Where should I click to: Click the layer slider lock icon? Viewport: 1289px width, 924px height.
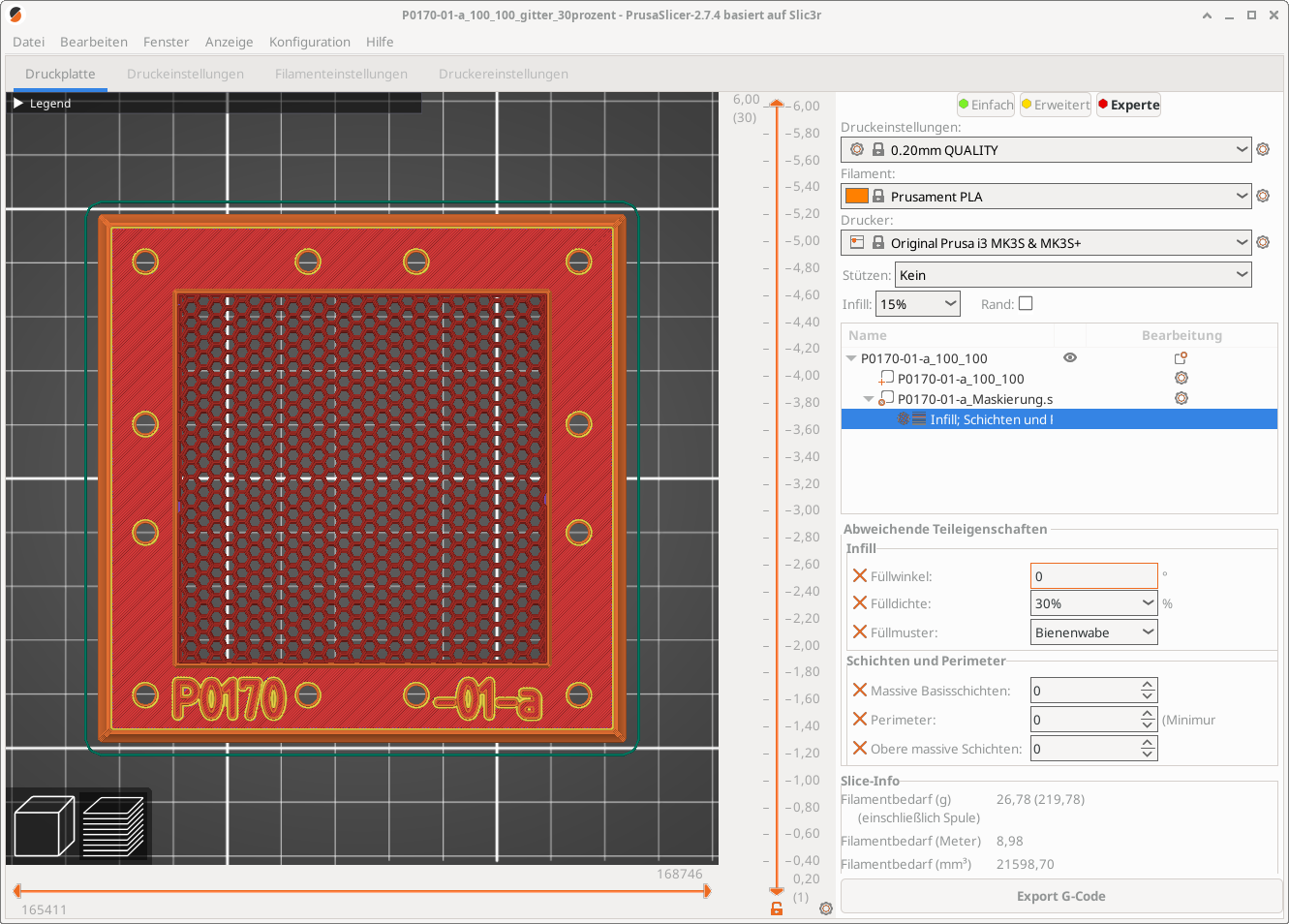[x=776, y=909]
